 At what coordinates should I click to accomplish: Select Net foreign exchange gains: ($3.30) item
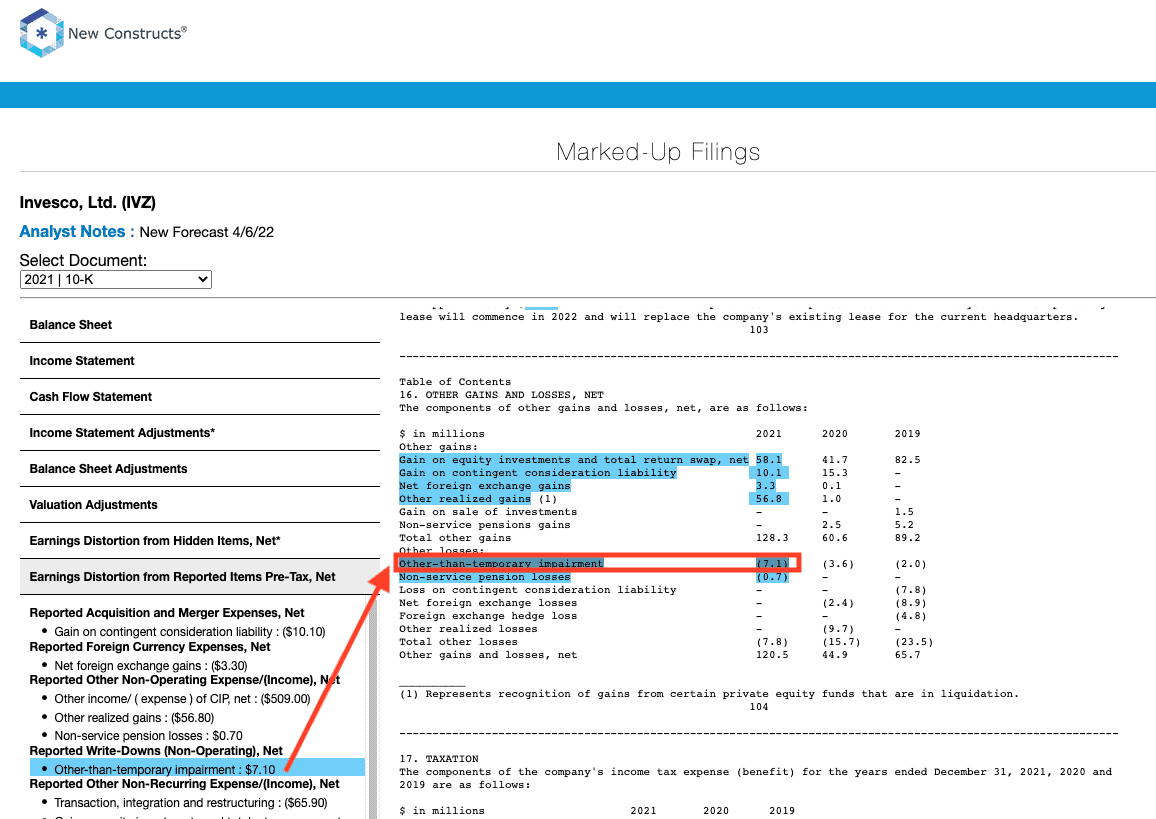(150, 666)
